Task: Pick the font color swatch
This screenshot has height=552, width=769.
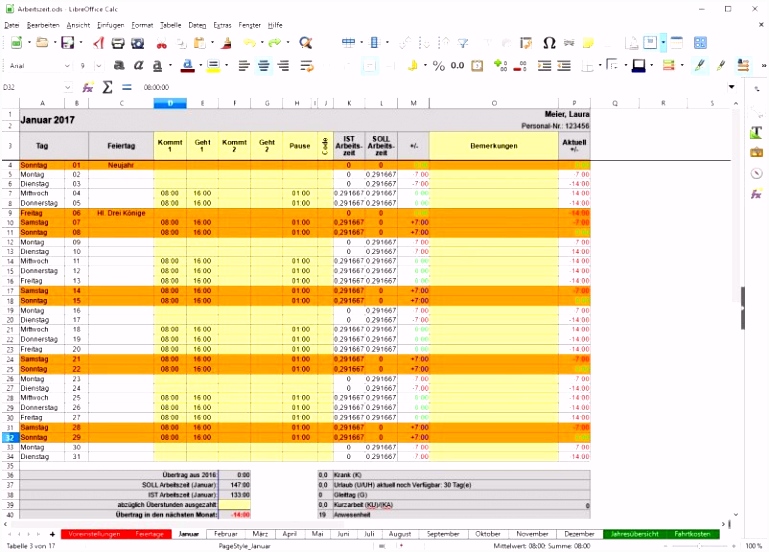Action: point(187,66)
